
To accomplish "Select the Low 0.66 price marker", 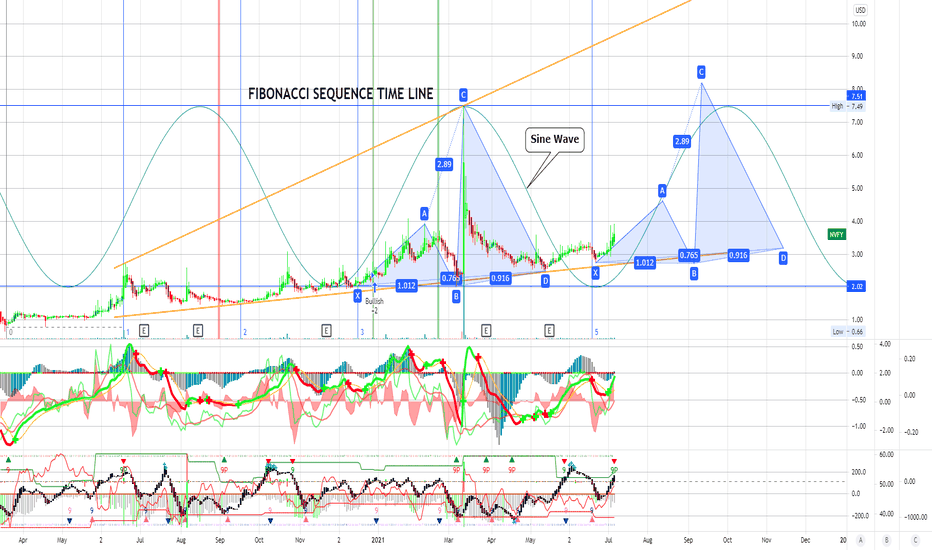I will pyautogui.click(x=848, y=332).
